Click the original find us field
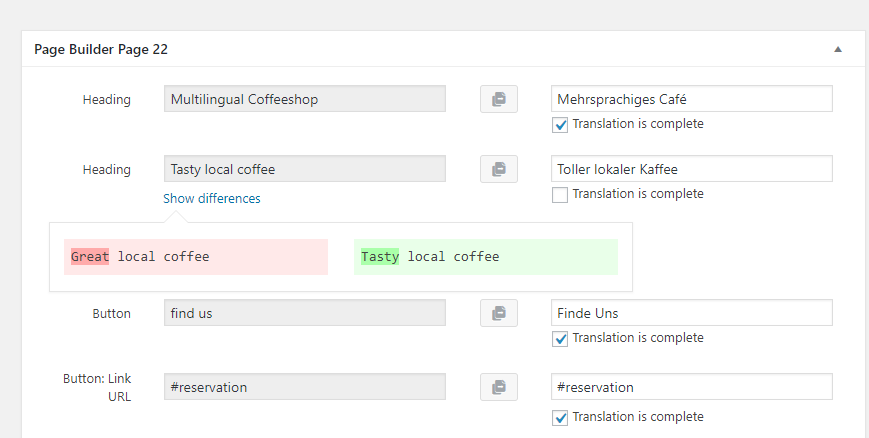Viewport: 869px width, 438px height. pos(305,313)
